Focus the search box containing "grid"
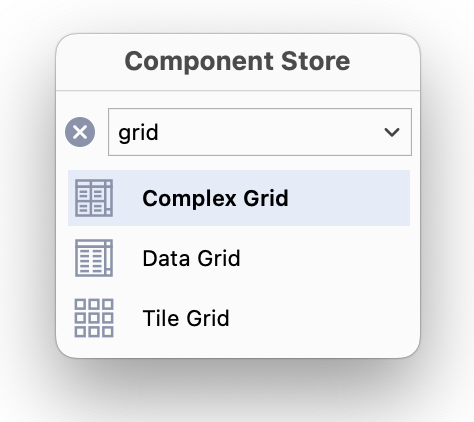This screenshot has width=474, height=422. tap(260, 132)
